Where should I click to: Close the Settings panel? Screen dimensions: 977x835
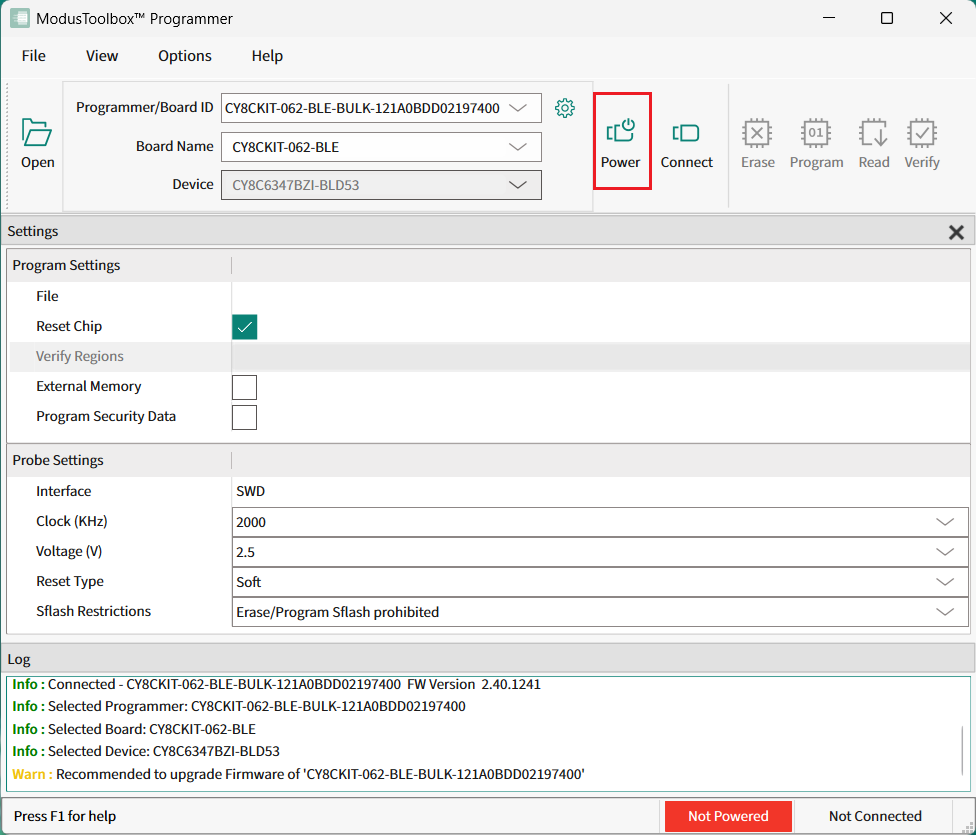pyautogui.click(x=956, y=232)
